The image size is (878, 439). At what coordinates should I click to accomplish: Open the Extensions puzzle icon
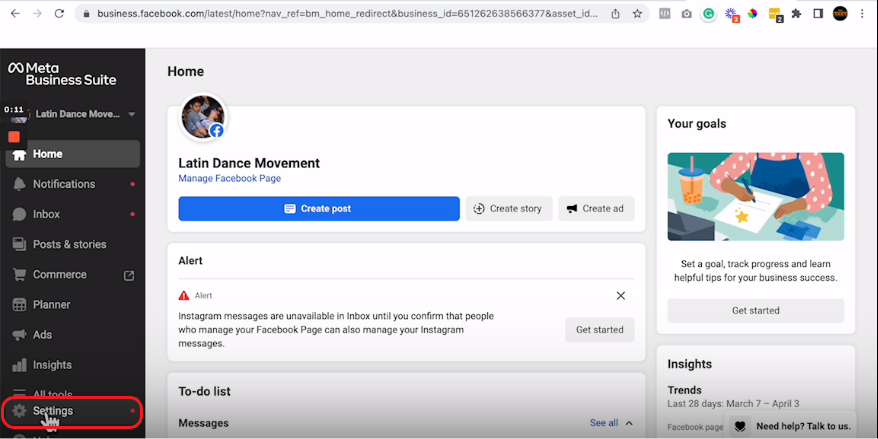click(x=796, y=14)
